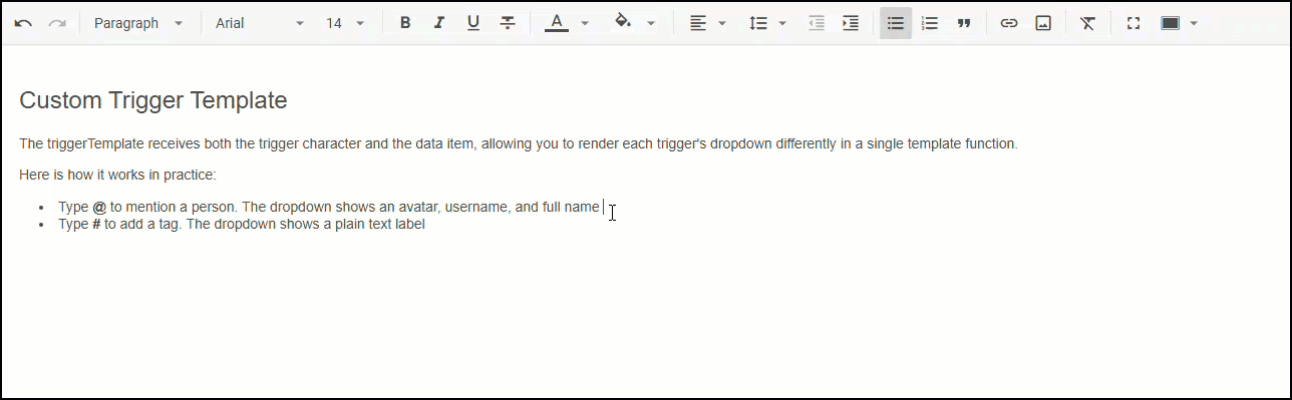Open the font size 14 dropdown

pos(345,23)
